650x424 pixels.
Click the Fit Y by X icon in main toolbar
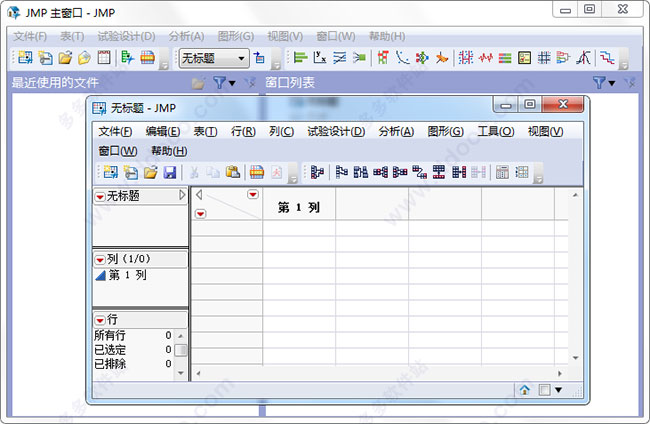[x=320, y=57]
